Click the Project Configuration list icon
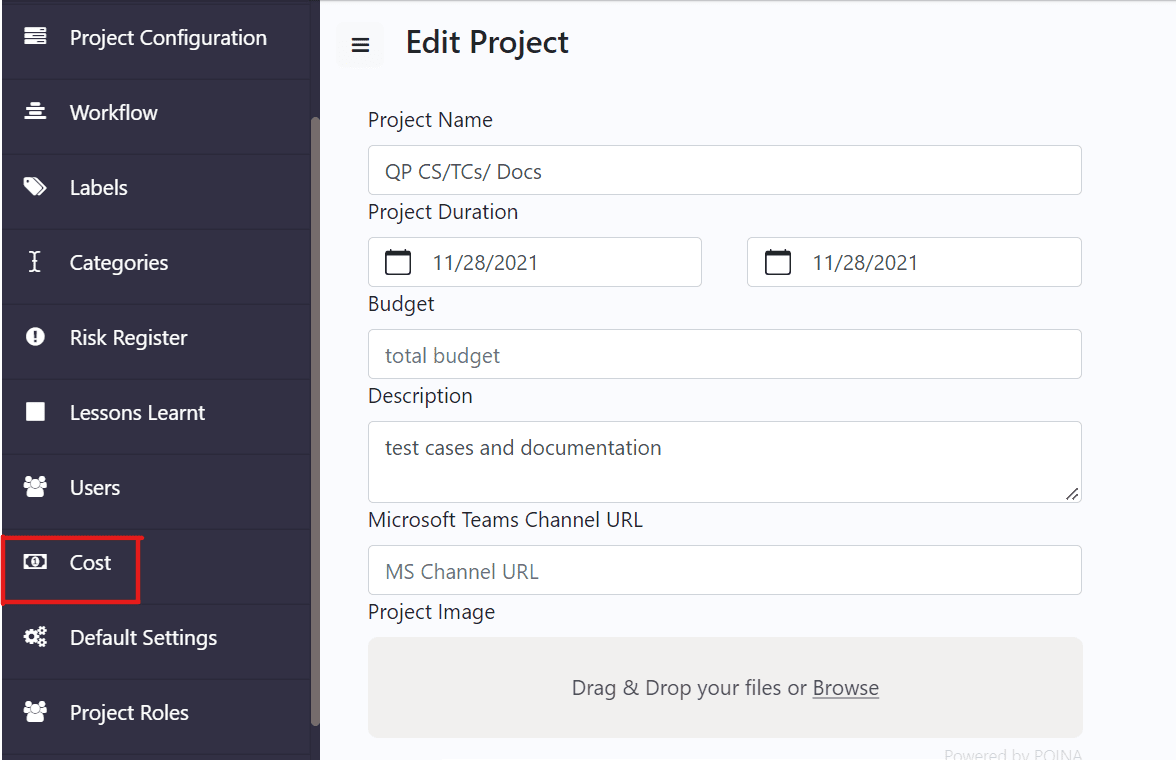The height and width of the screenshot is (760, 1176). 35,37
